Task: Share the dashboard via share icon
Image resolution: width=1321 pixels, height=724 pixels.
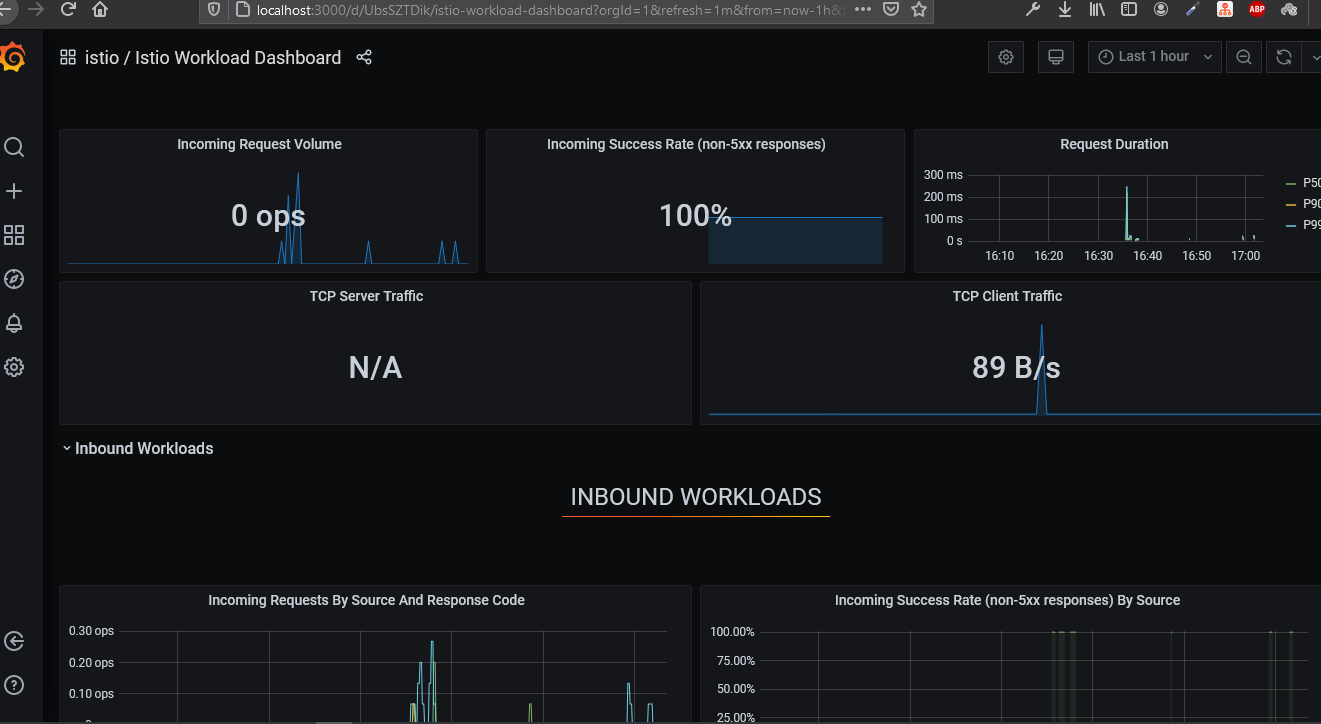Action: (364, 58)
